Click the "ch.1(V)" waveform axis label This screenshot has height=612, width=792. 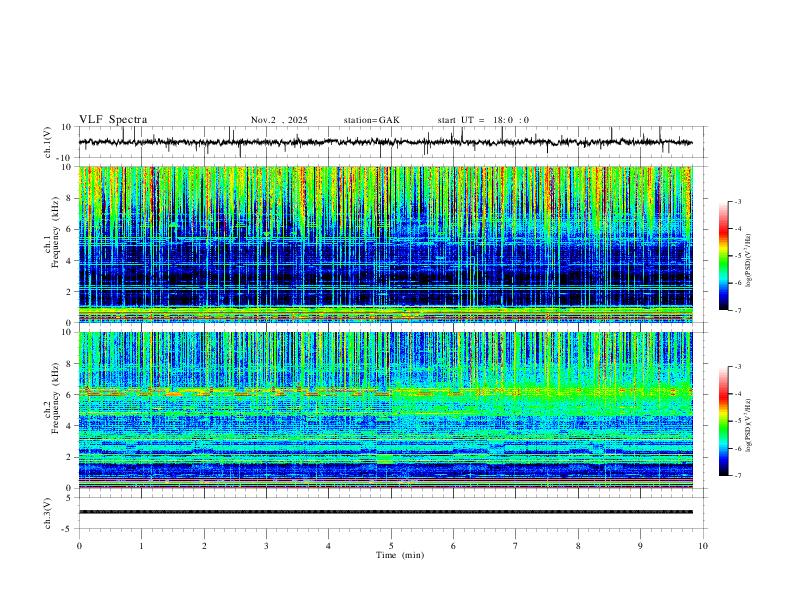tap(48, 142)
